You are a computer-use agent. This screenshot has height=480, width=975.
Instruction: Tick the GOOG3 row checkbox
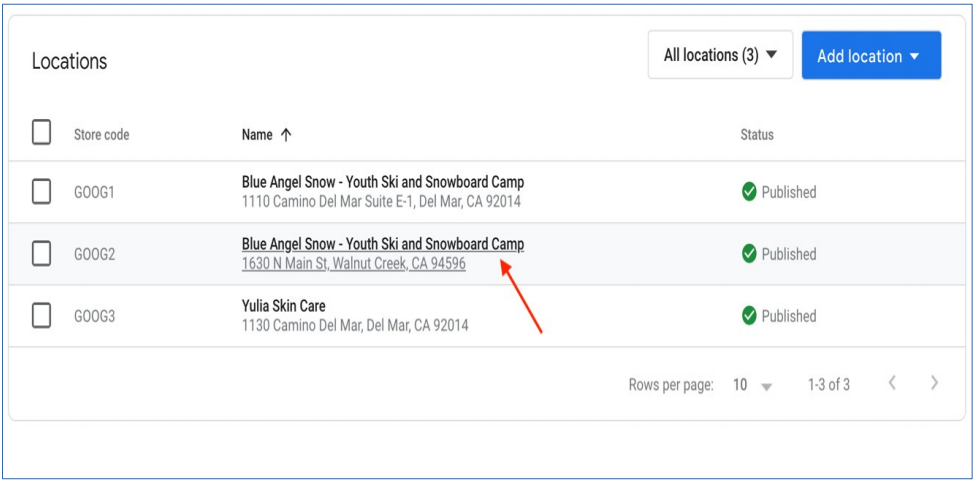tap(41, 316)
